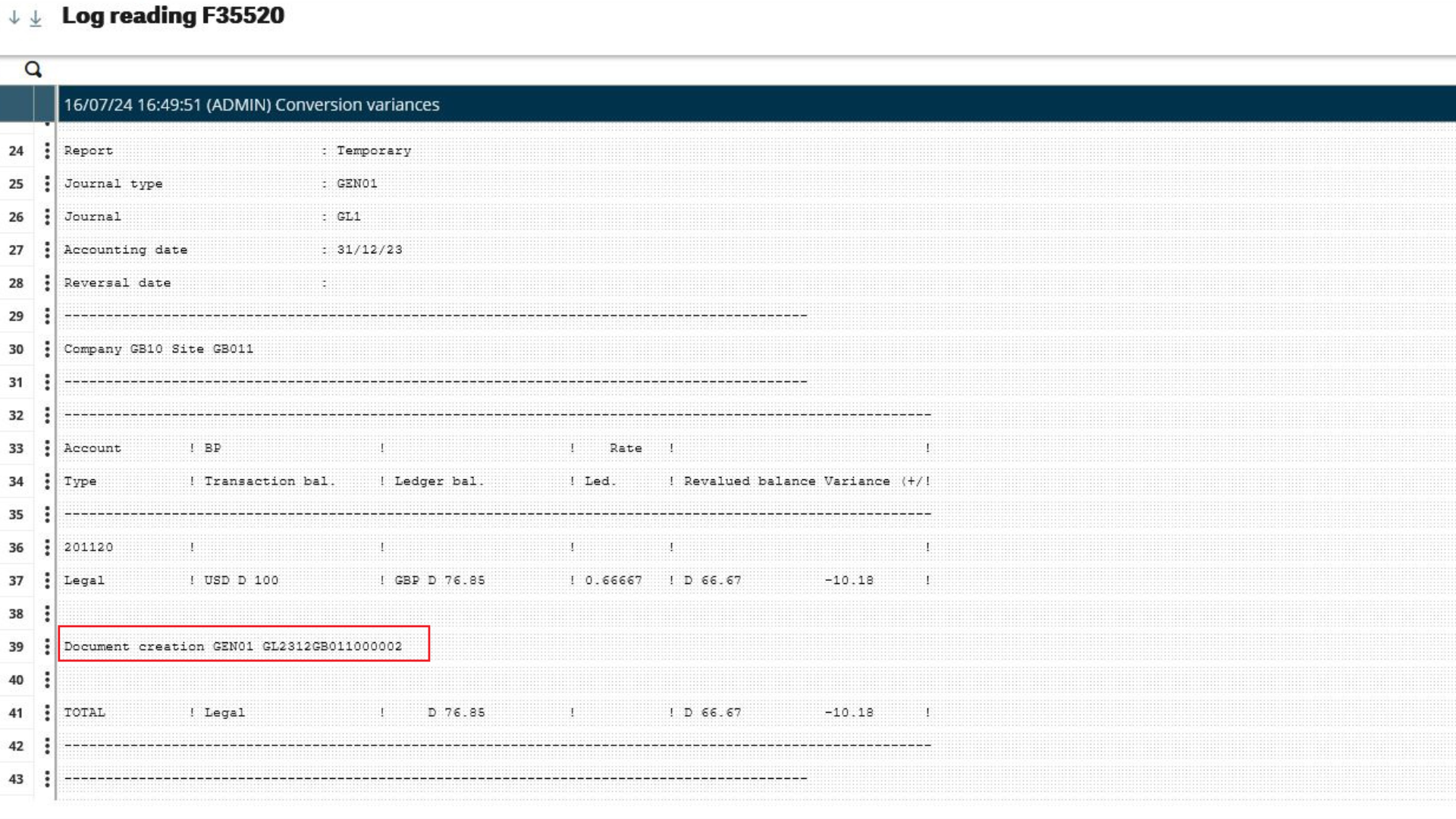This screenshot has width=1456, height=819.
Task: Open the actions menu for row 33
Action: click(47, 448)
